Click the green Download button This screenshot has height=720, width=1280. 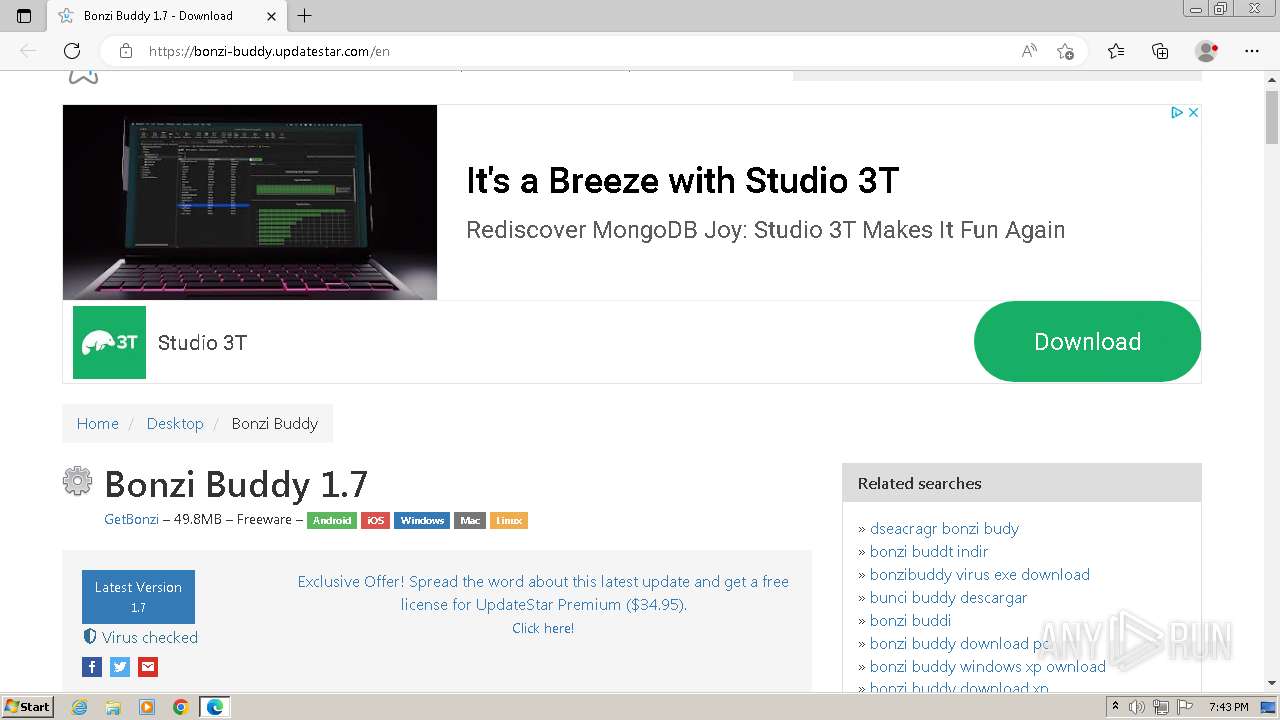pos(1087,342)
